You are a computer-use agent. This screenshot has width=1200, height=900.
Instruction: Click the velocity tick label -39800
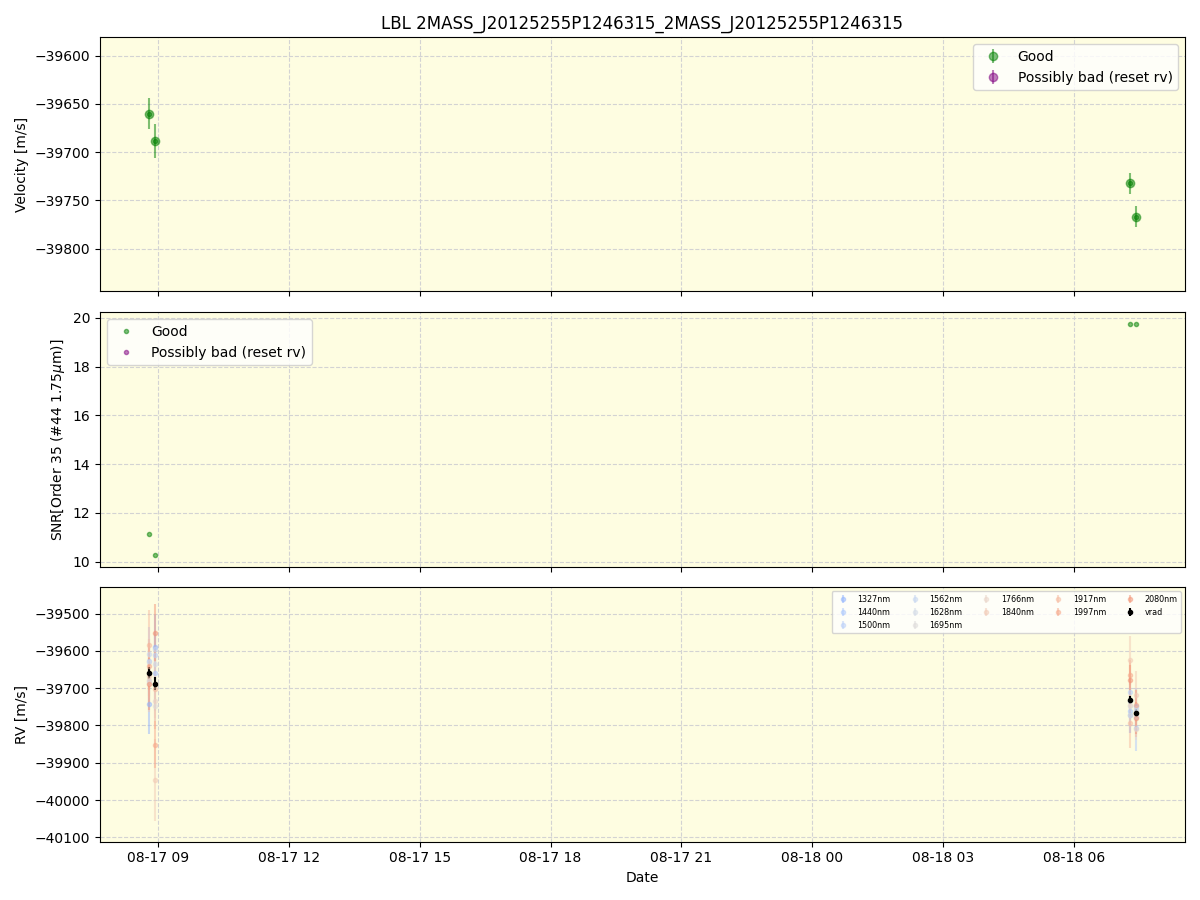click(62, 249)
